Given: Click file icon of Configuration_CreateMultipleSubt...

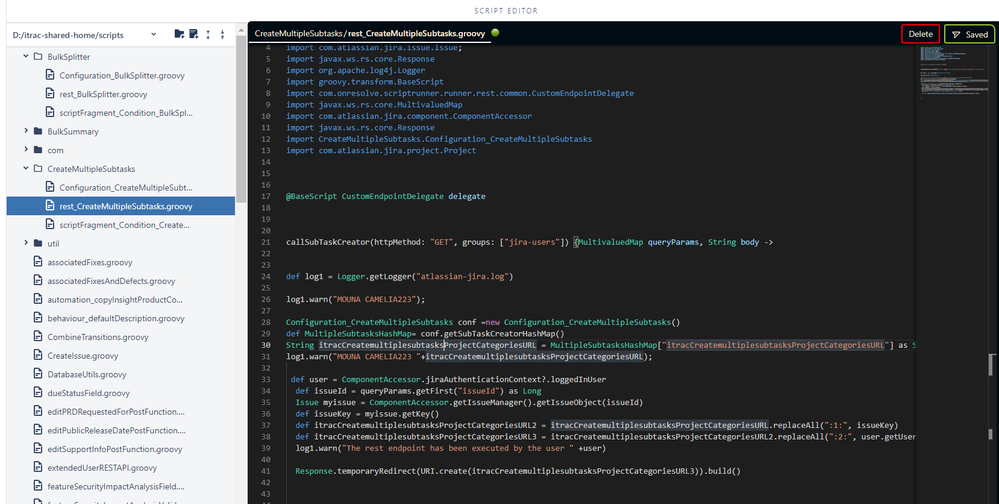Looking at the screenshot, I should pos(50,187).
